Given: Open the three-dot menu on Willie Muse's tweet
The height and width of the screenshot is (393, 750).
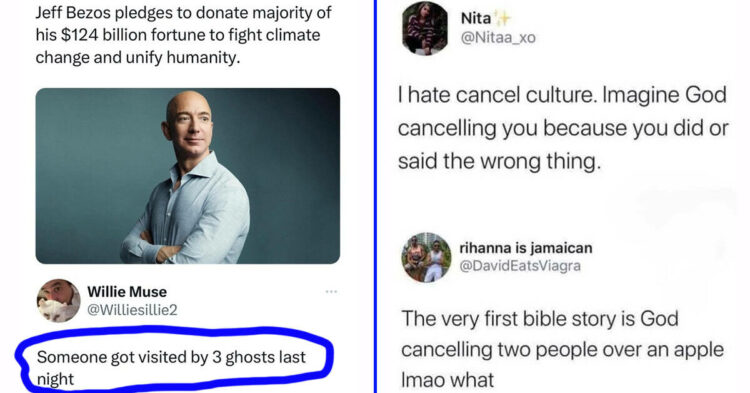Looking at the screenshot, I should tap(331, 291).
